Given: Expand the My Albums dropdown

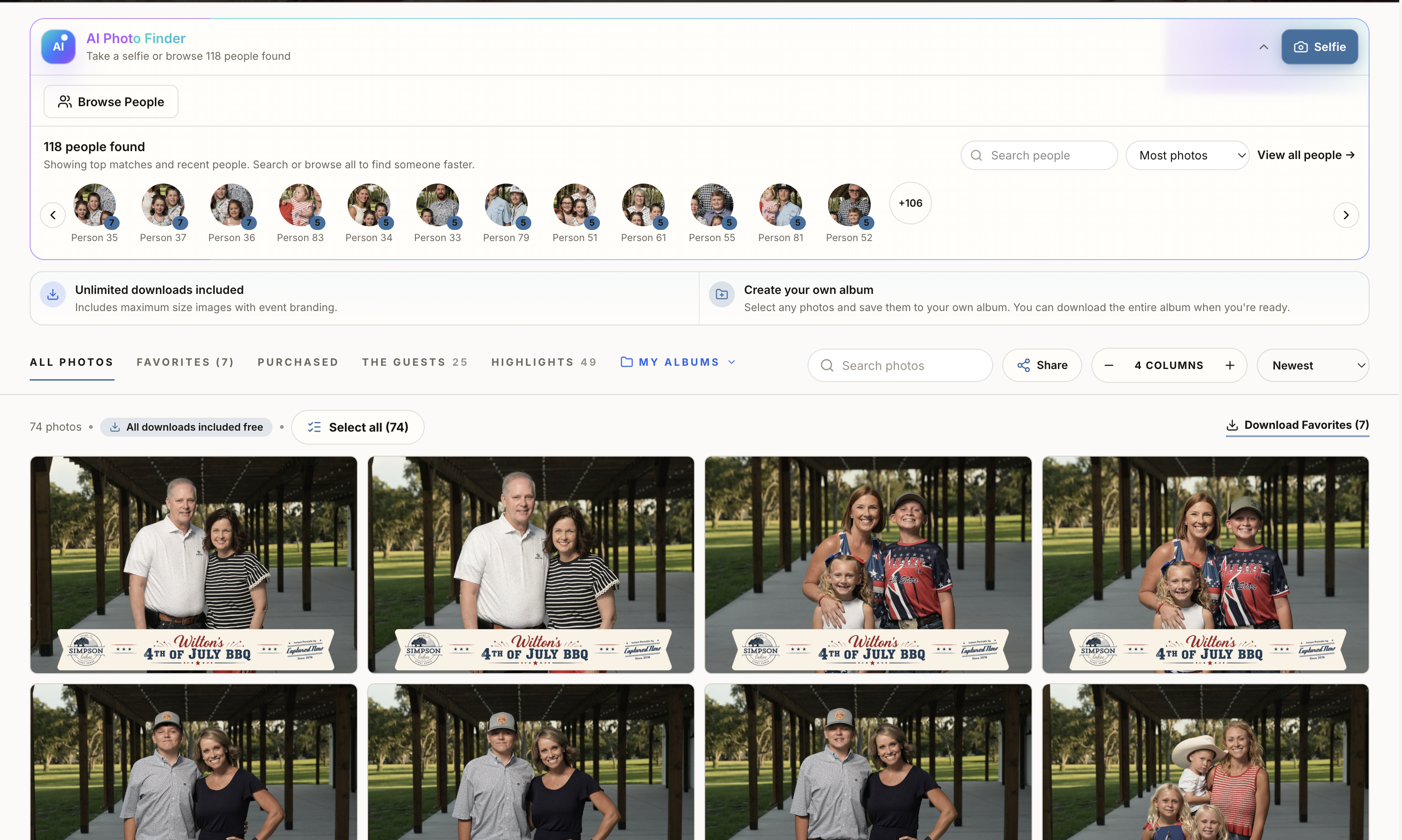Looking at the screenshot, I should coord(678,362).
